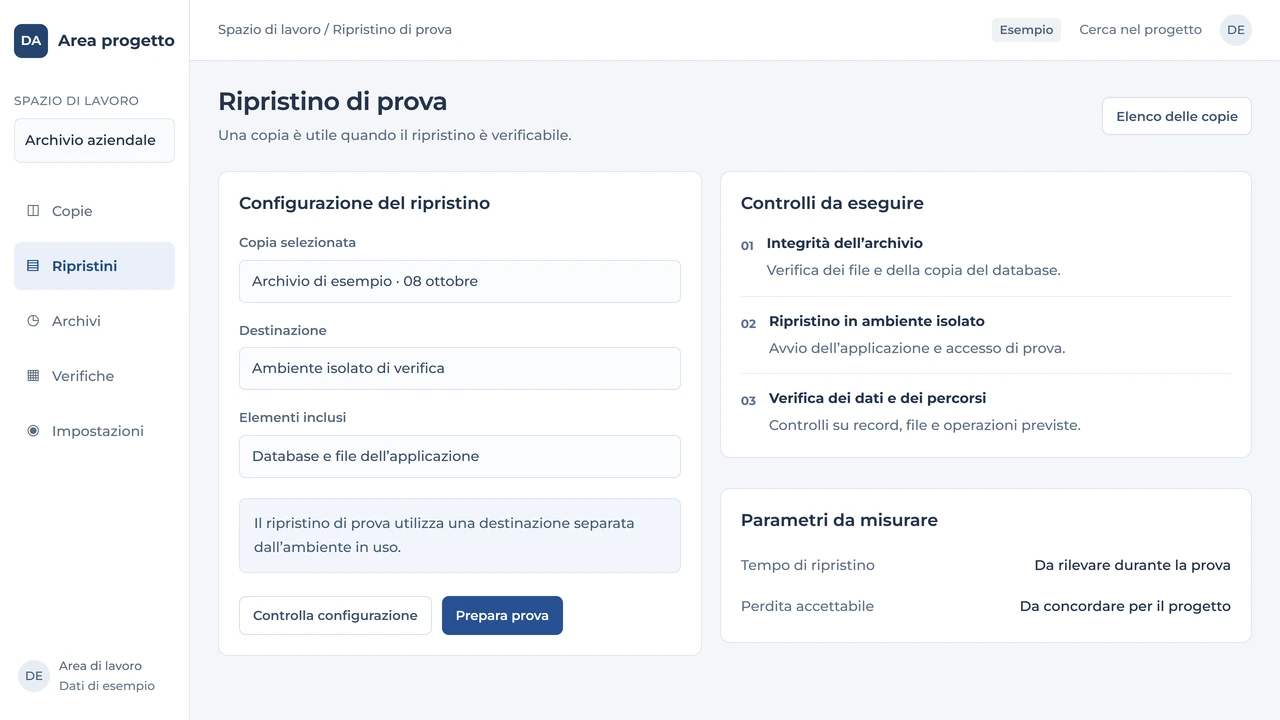
Task: Open the Elementi inclusi field
Action: (x=460, y=456)
